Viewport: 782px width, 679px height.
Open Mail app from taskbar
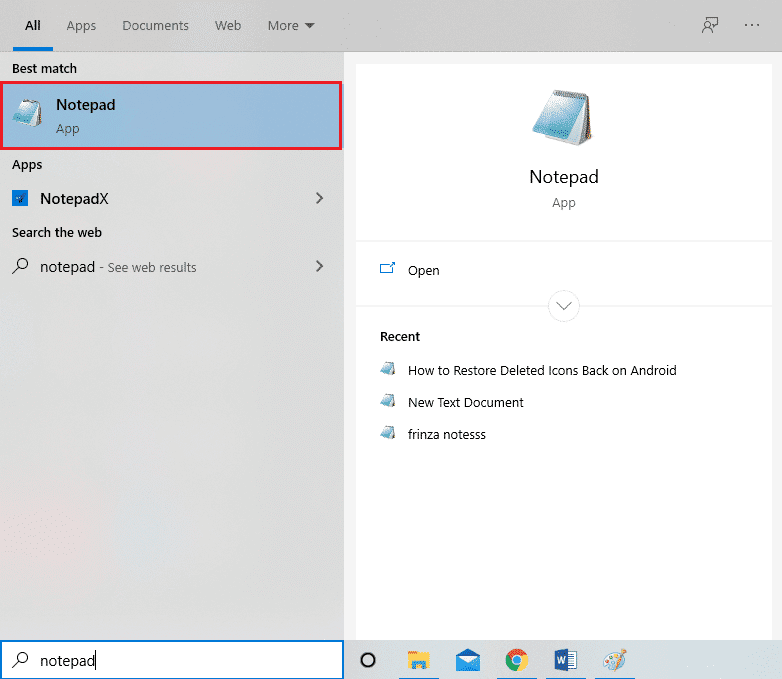(467, 660)
